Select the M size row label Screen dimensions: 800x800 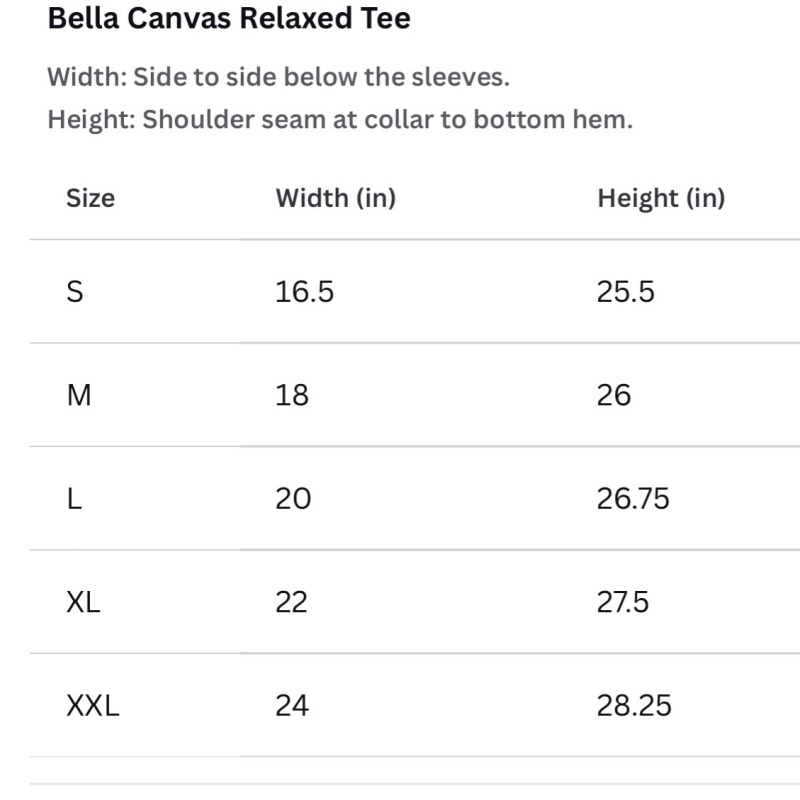point(79,395)
